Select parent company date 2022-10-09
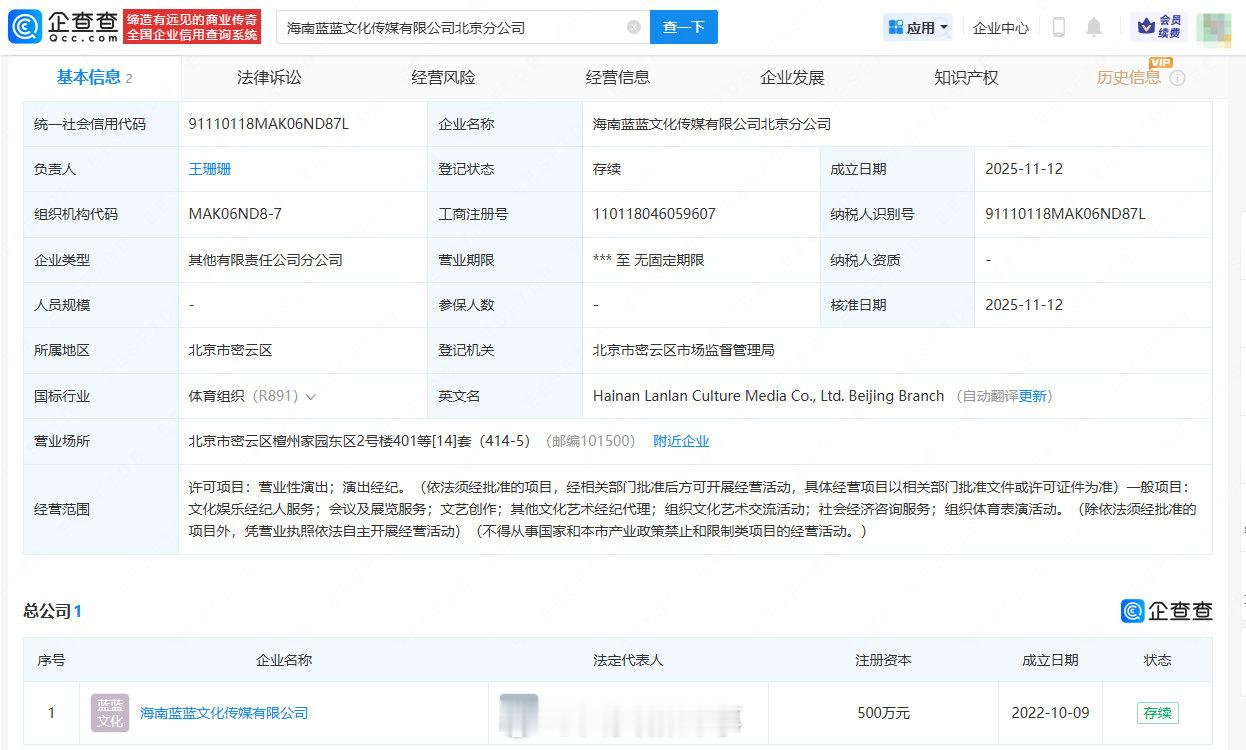1246x750 pixels. (1050, 713)
